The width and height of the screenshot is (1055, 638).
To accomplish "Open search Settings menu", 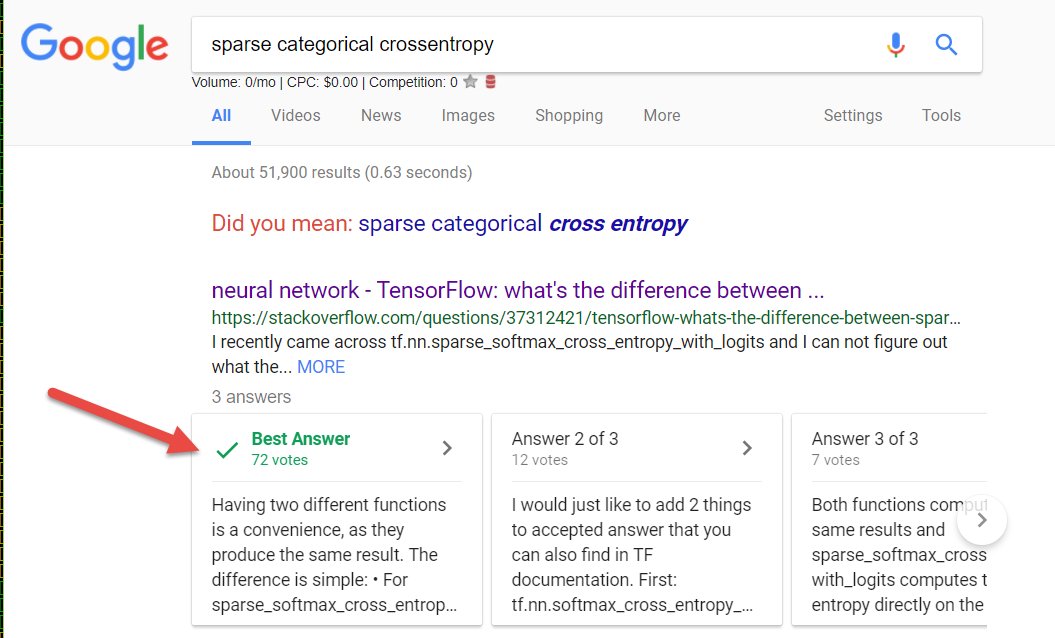I will click(853, 115).
